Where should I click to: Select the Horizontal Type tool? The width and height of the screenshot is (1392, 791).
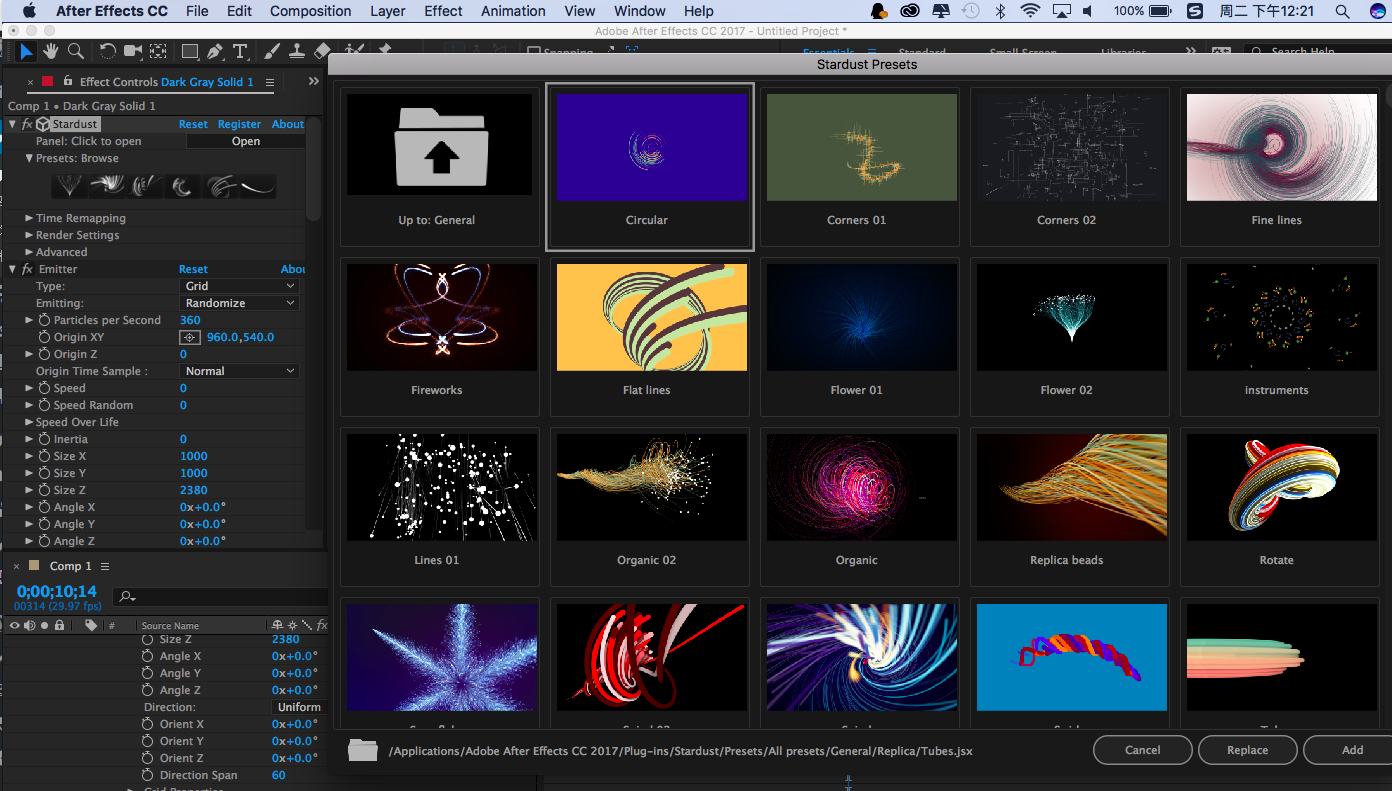(240, 51)
